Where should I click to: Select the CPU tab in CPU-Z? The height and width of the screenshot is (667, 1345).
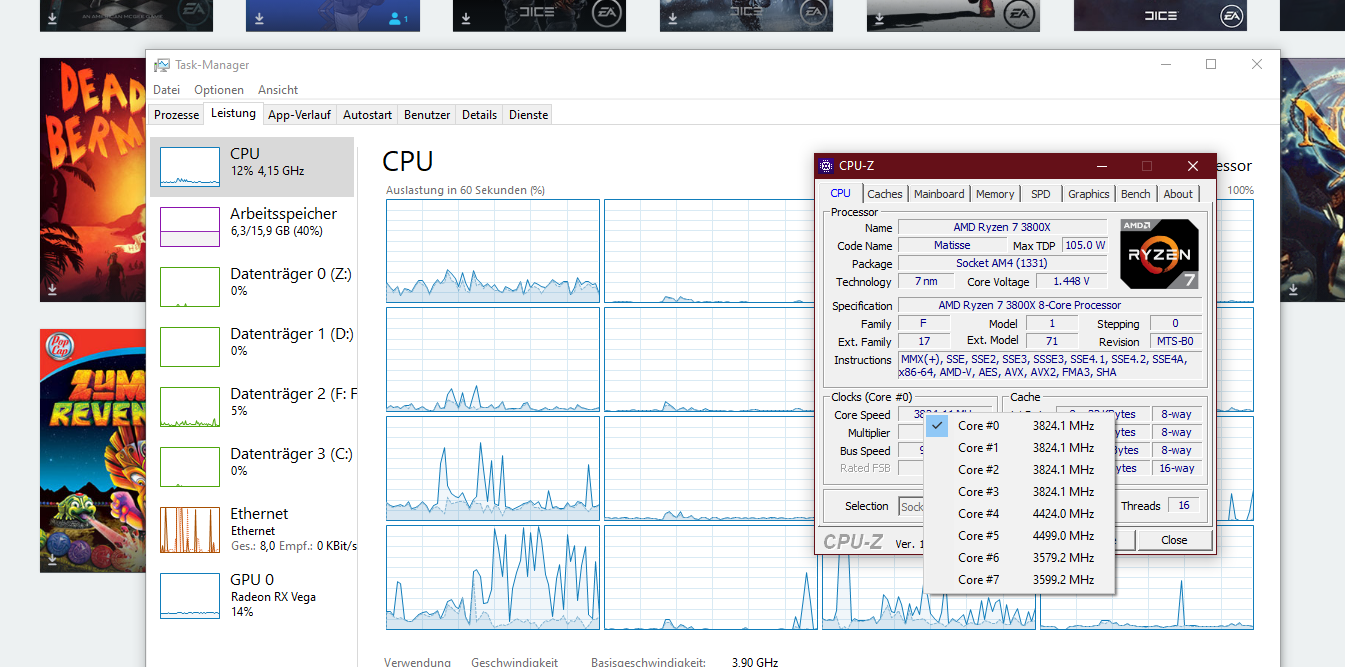coord(841,193)
